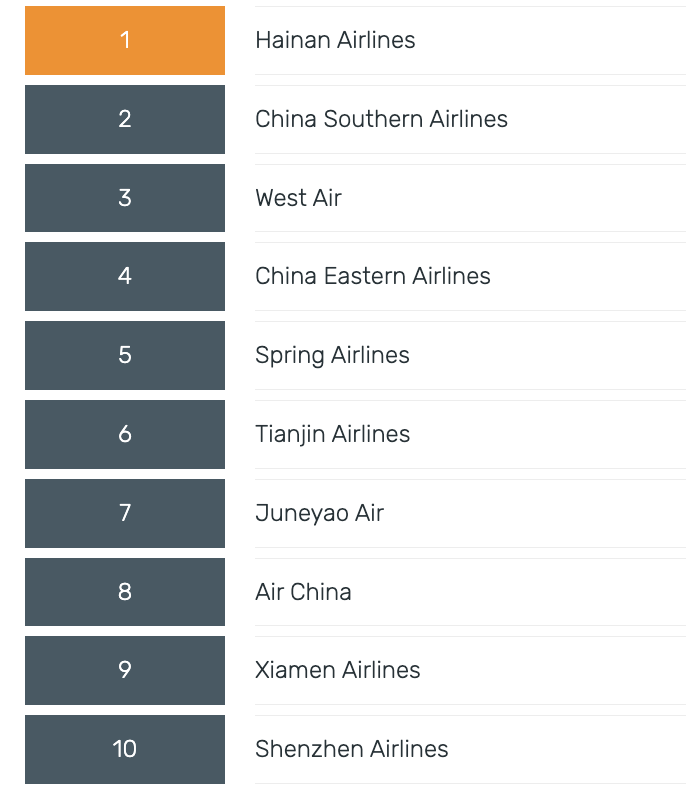Select the West Air entry
The width and height of the screenshot is (686, 802).
[298, 198]
